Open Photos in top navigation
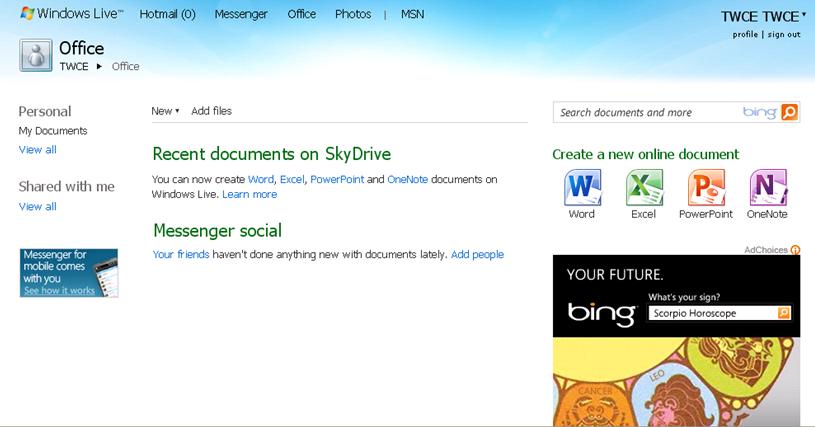815x427 pixels. 353,15
